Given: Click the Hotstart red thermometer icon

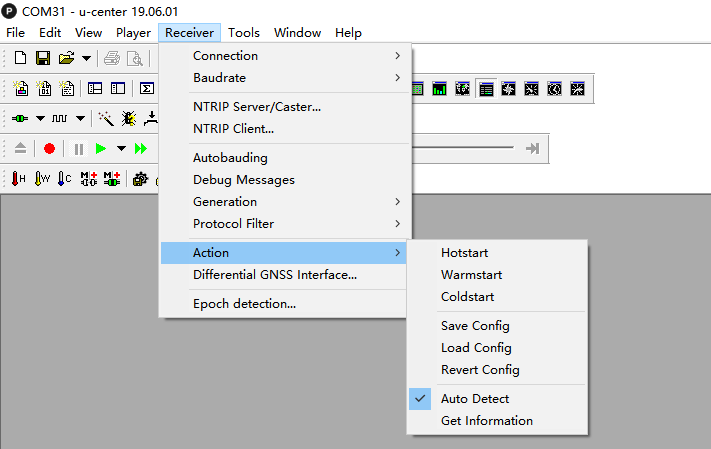Looking at the screenshot, I should 18,179.
